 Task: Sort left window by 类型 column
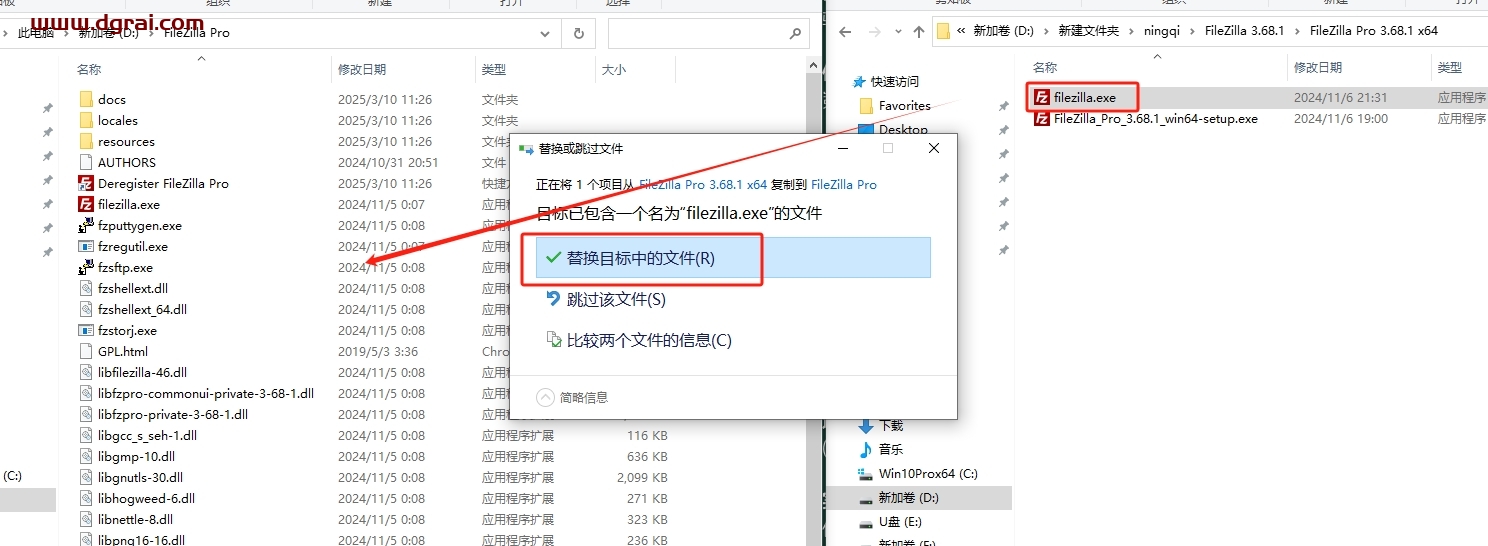[494, 70]
